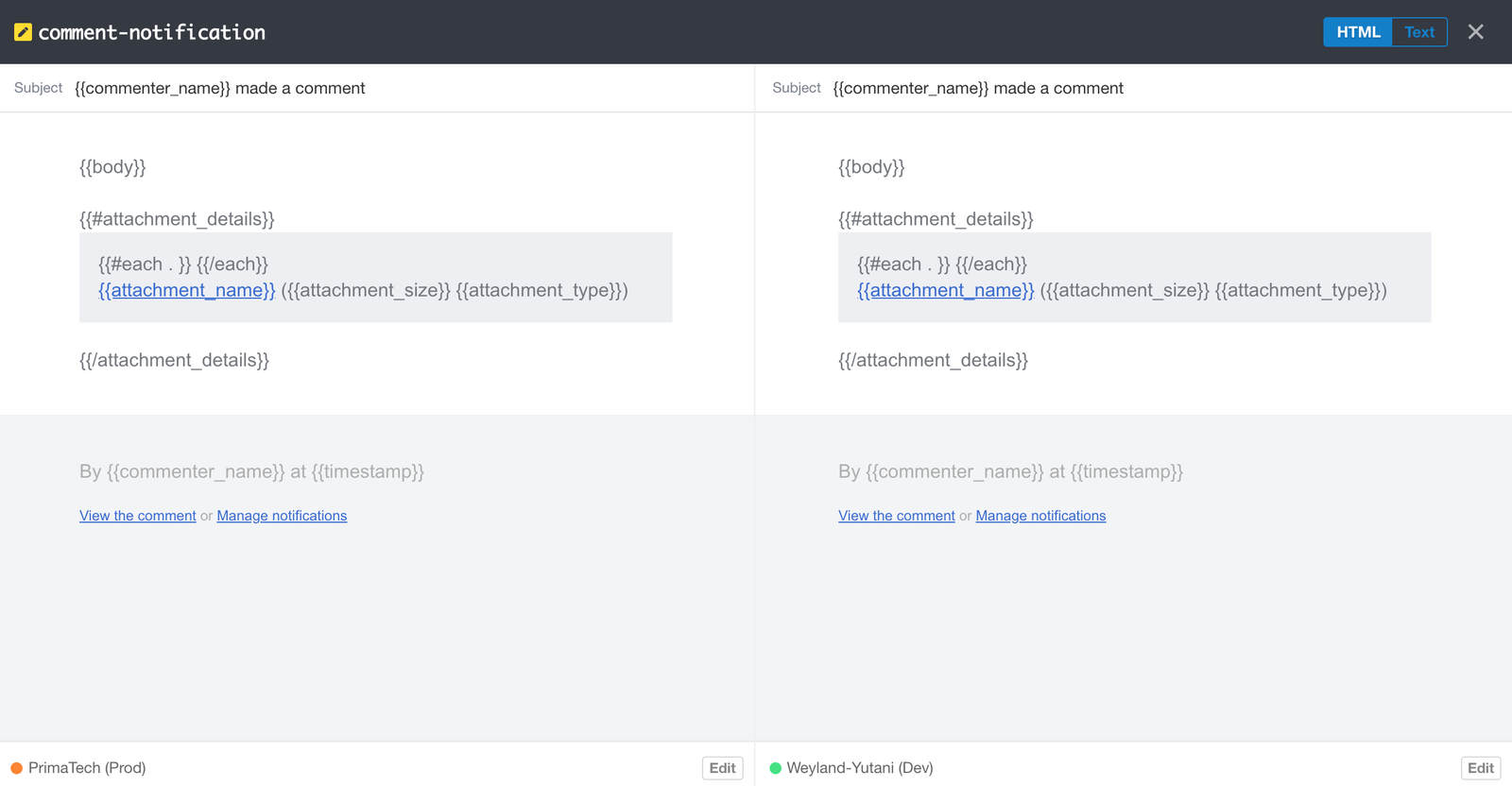1512x786 pixels.
Task: Close the comment-notification comparison view
Action: pyautogui.click(x=1475, y=32)
